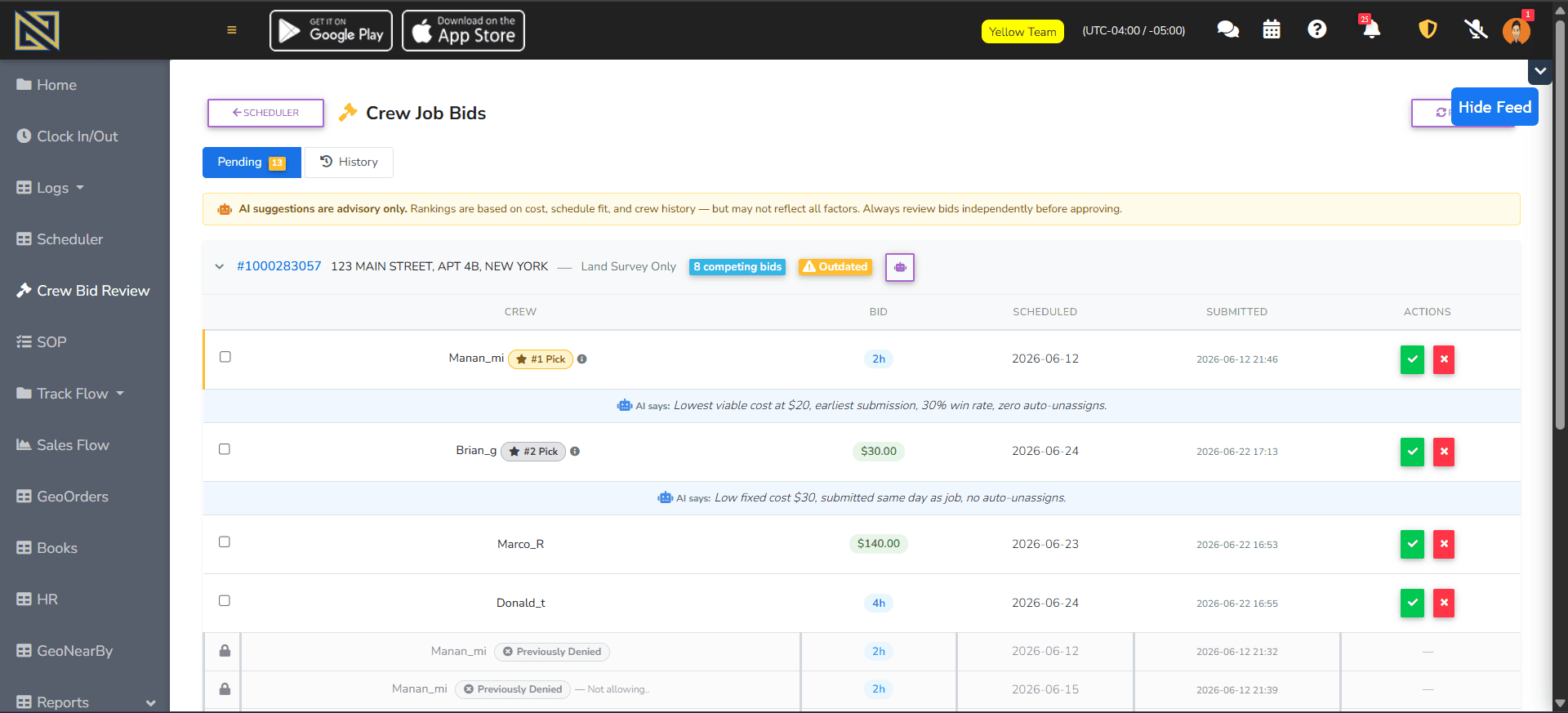The height and width of the screenshot is (713, 1568).
Task: Click the page vertical scrollbar
Action: [x=1561, y=225]
